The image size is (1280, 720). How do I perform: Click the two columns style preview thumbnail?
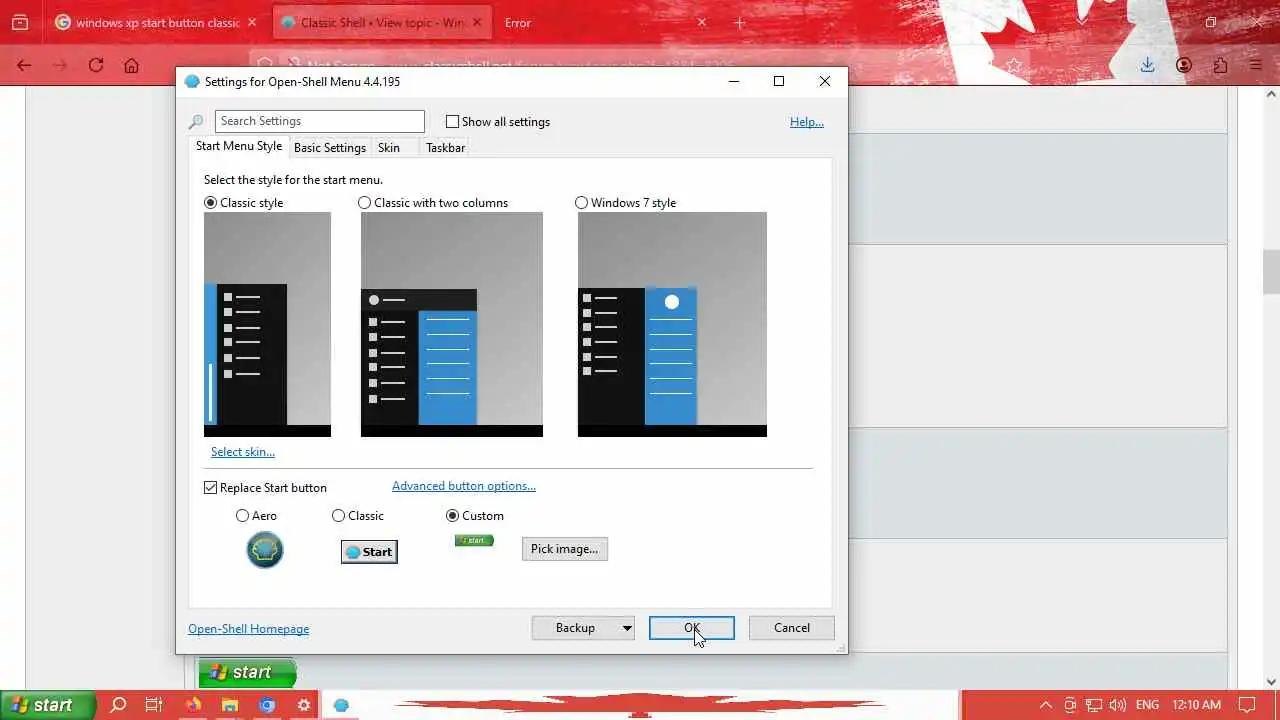point(452,324)
